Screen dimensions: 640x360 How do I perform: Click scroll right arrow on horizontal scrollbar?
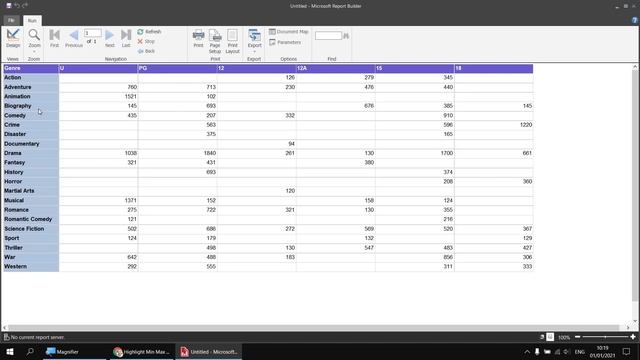(628, 327)
